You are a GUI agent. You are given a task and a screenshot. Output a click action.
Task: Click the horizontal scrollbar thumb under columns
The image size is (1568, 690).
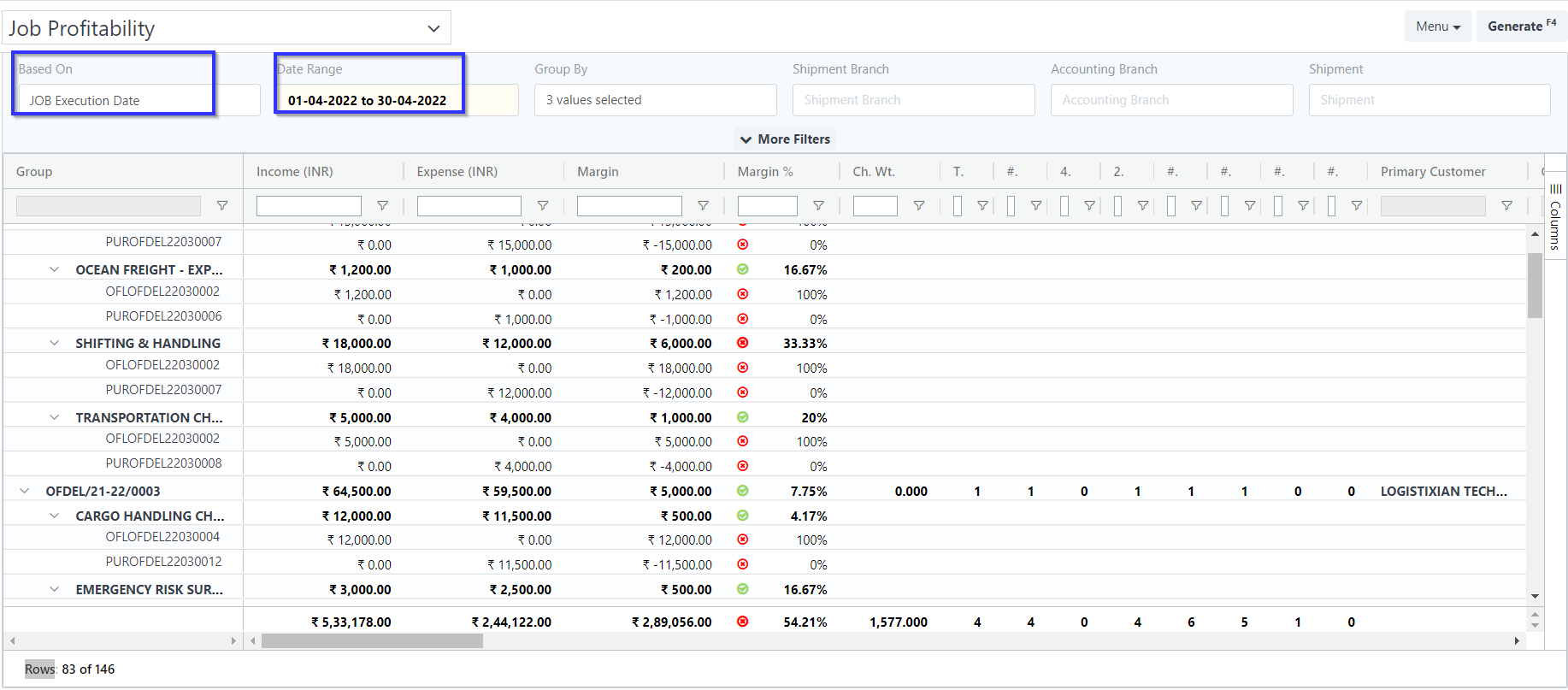(x=372, y=641)
